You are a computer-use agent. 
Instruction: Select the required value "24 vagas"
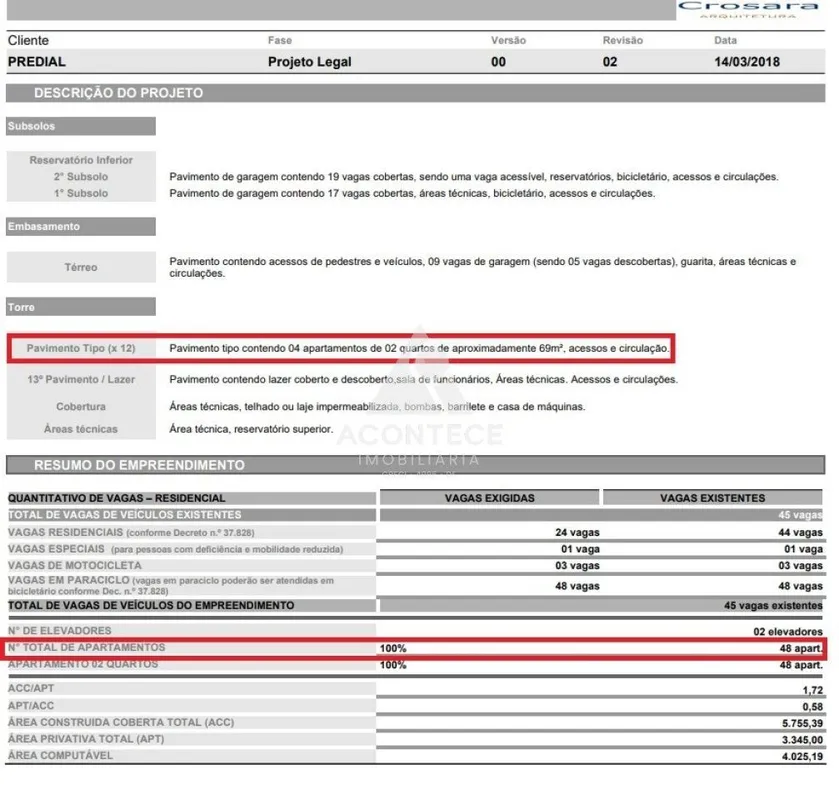577,532
